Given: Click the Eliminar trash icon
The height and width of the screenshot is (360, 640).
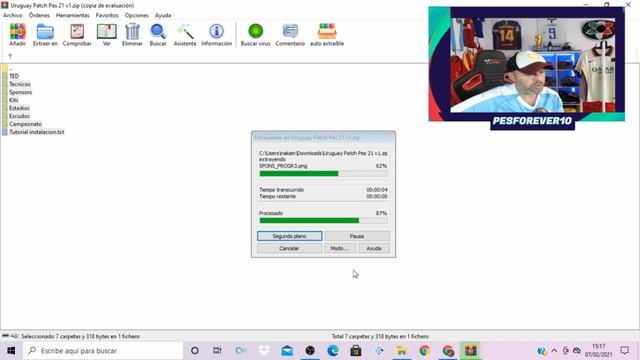Looking at the screenshot, I should point(132,34).
